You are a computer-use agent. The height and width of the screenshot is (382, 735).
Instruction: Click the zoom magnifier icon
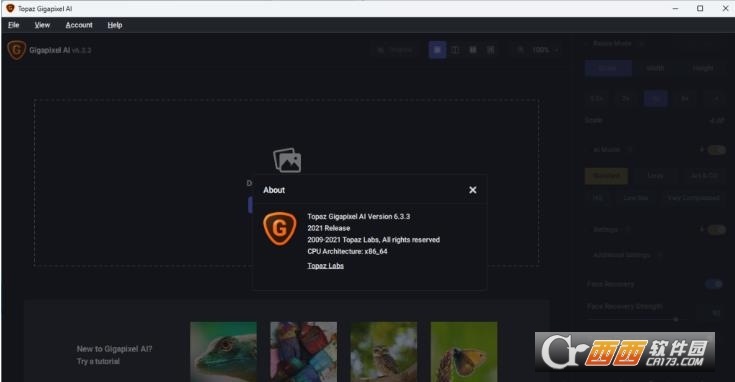coord(520,50)
